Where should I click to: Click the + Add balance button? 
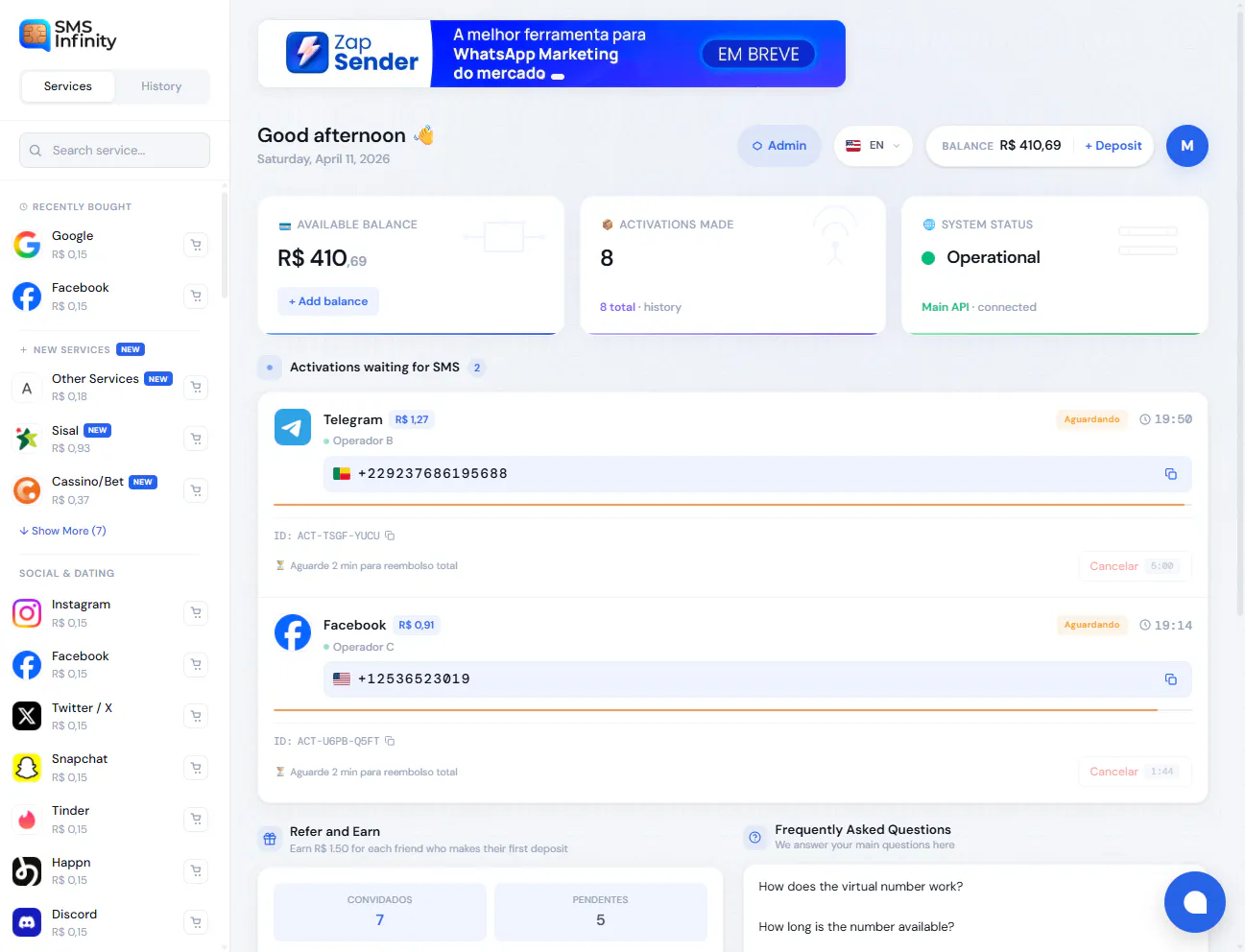(328, 301)
